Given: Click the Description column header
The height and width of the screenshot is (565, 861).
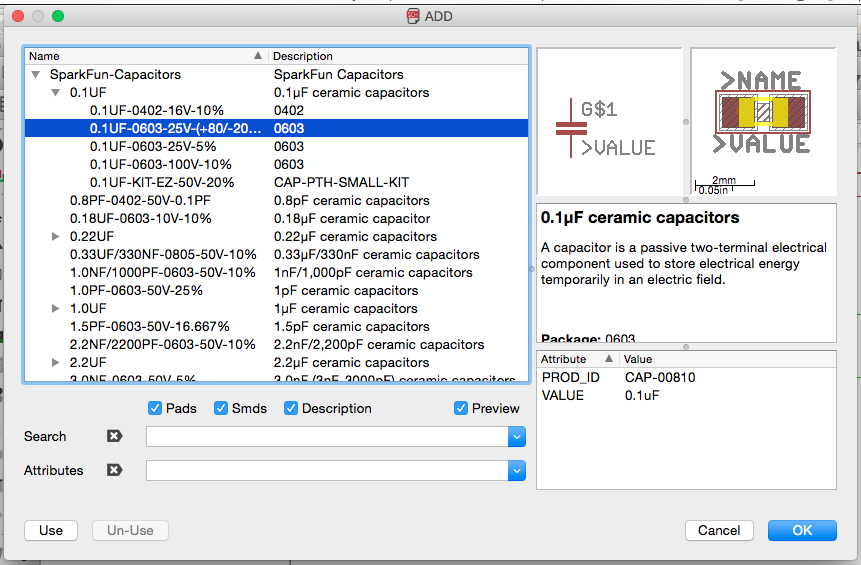Looking at the screenshot, I should 398,56.
